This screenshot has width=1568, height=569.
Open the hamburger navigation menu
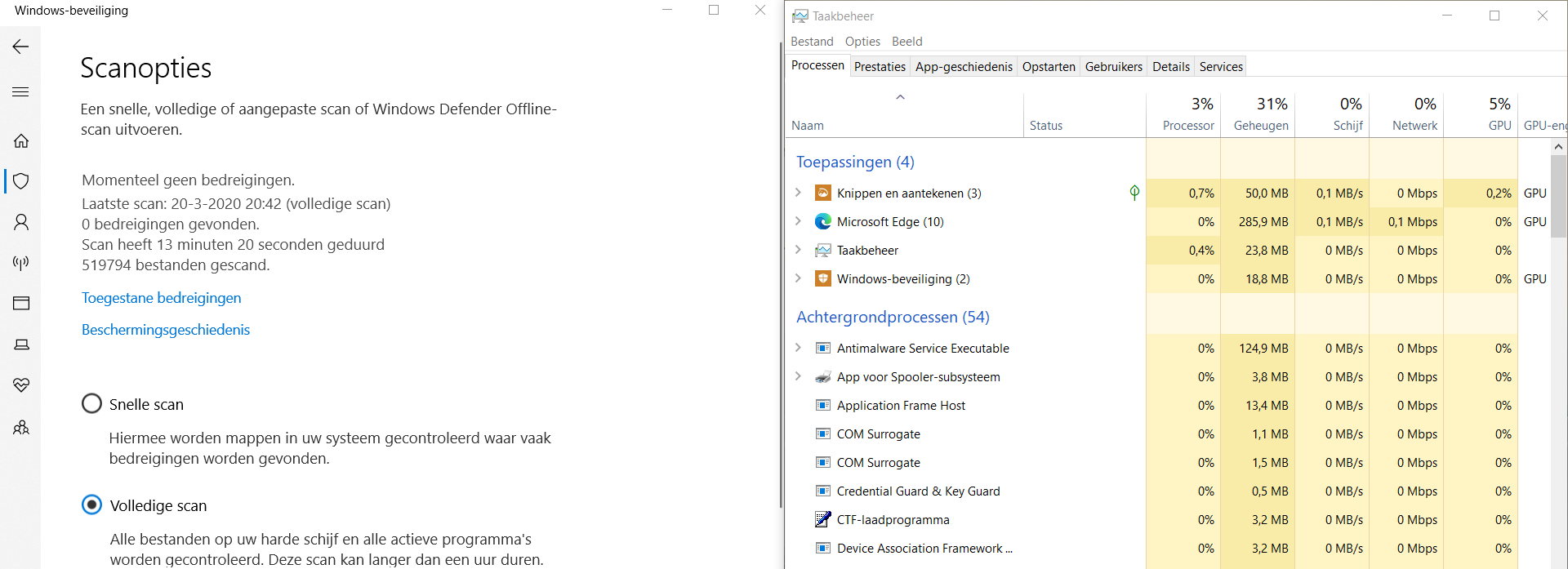pyautogui.click(x=21, y=92)
